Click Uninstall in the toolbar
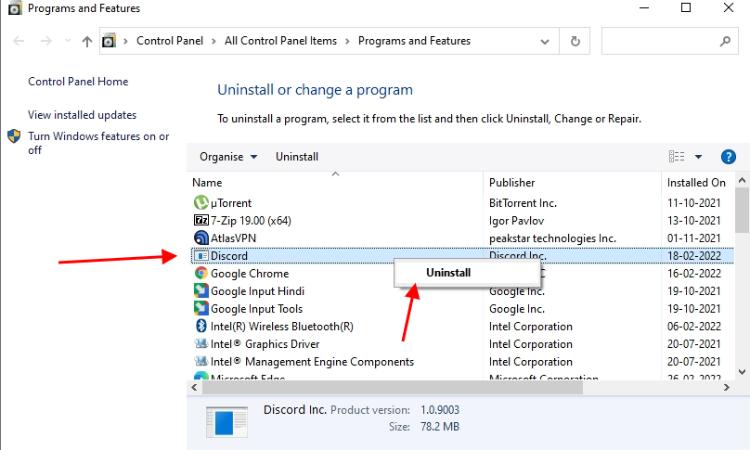 pos(297,157)
